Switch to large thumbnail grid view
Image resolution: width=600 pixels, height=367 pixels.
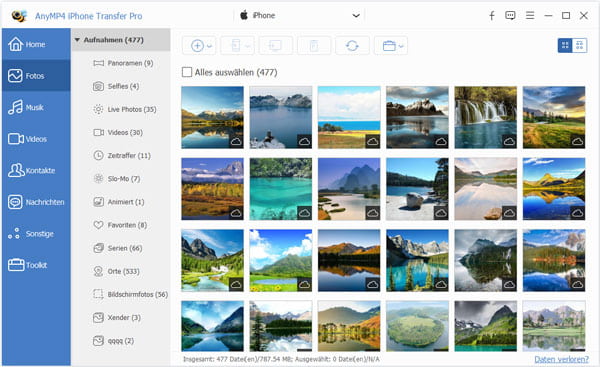point(565,46)
